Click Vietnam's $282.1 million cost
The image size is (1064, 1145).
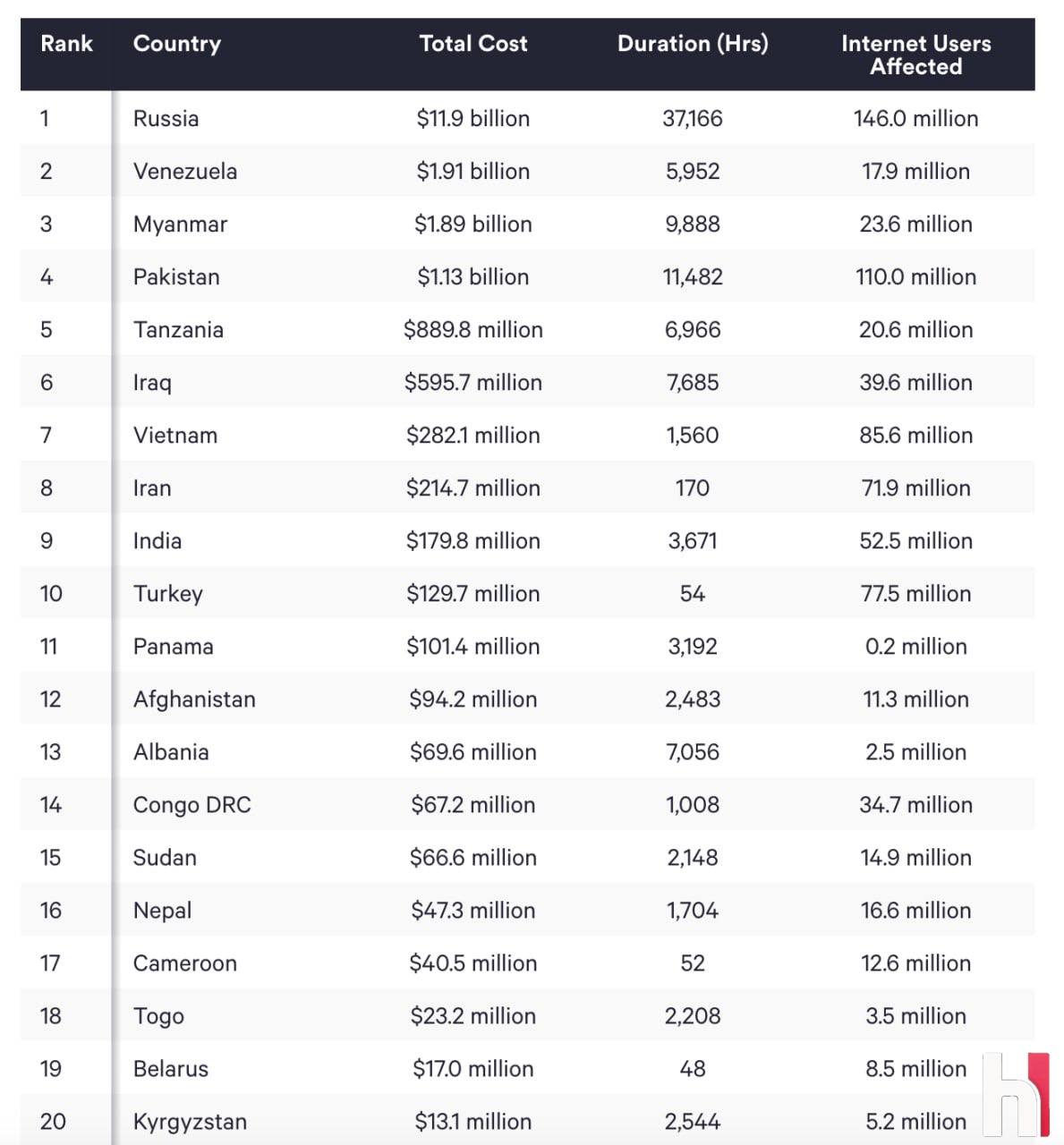[473, 436]
